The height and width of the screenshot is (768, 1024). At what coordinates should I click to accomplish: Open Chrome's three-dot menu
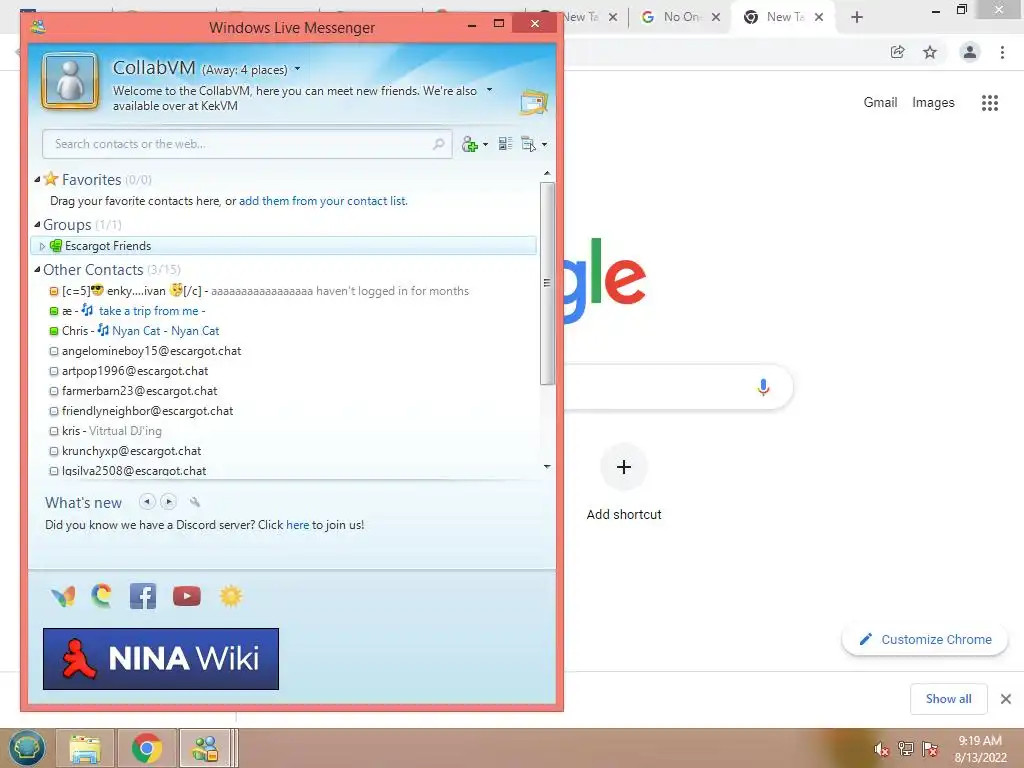coord(1002,52)
